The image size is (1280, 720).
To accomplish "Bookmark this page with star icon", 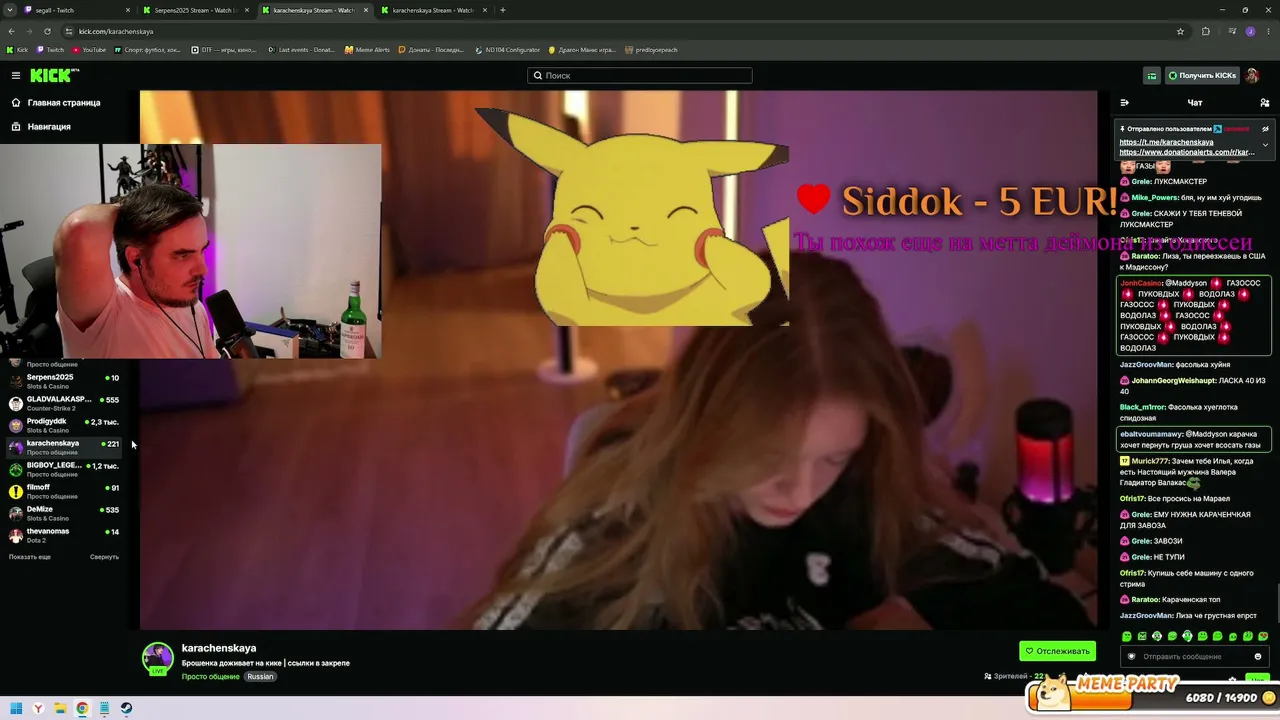I will pos(1180,31).
